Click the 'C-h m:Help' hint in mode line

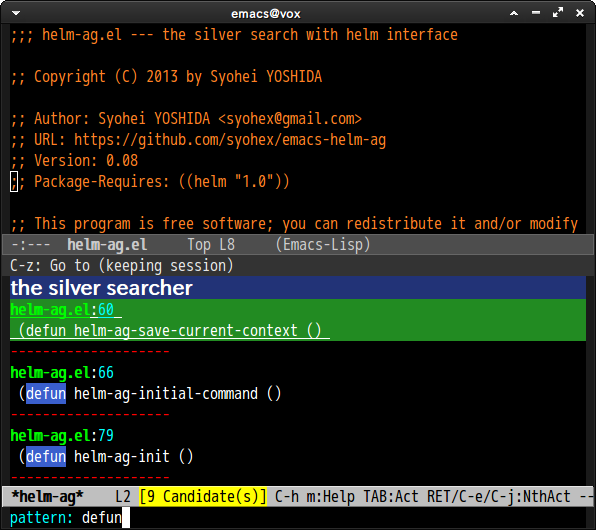(x=314, y=497)
